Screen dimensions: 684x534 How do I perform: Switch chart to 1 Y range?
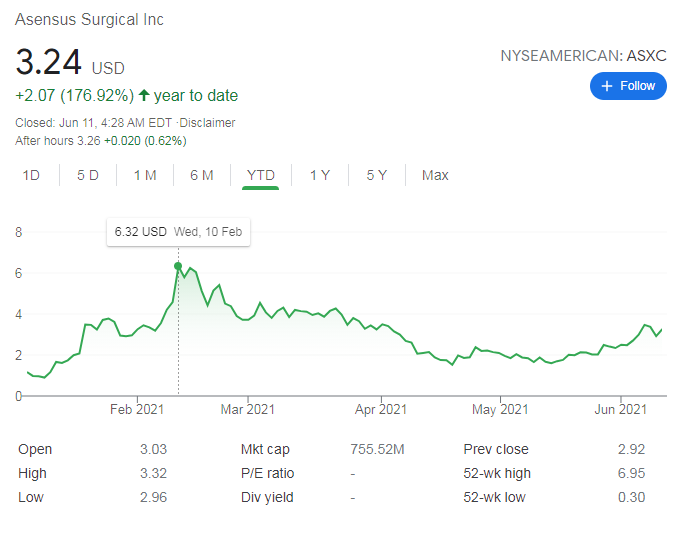(x=320, y=175)
